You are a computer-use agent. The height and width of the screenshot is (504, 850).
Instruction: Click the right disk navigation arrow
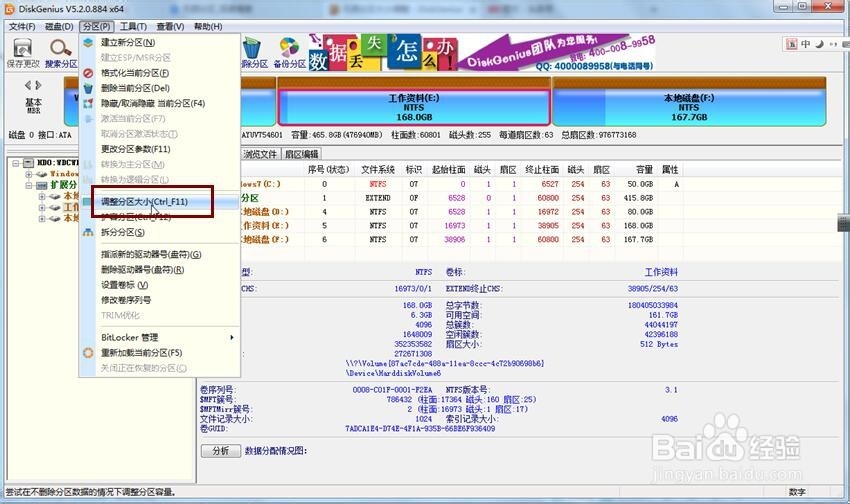38,85
